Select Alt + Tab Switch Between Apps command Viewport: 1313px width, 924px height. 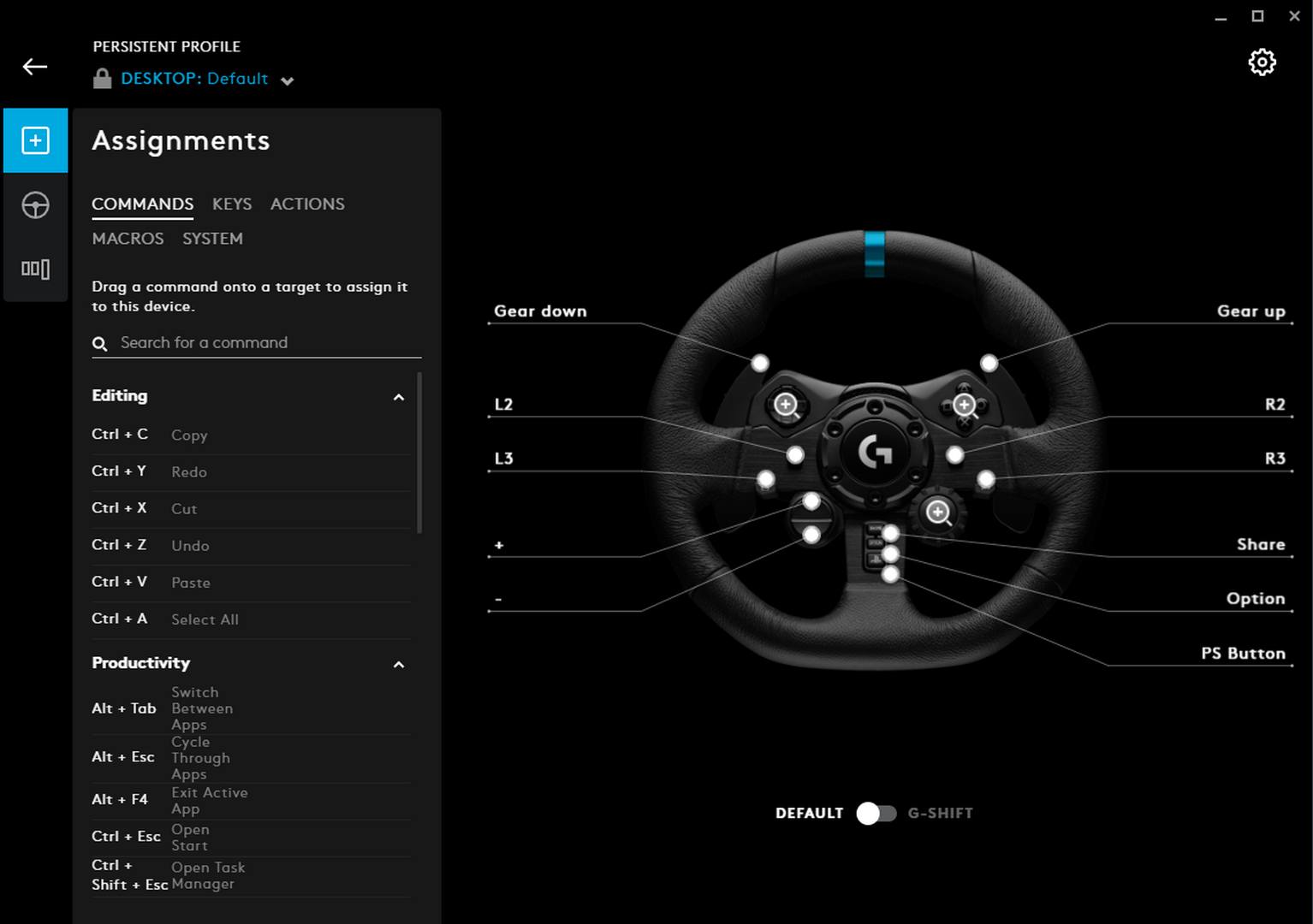[x=251, y=708]
